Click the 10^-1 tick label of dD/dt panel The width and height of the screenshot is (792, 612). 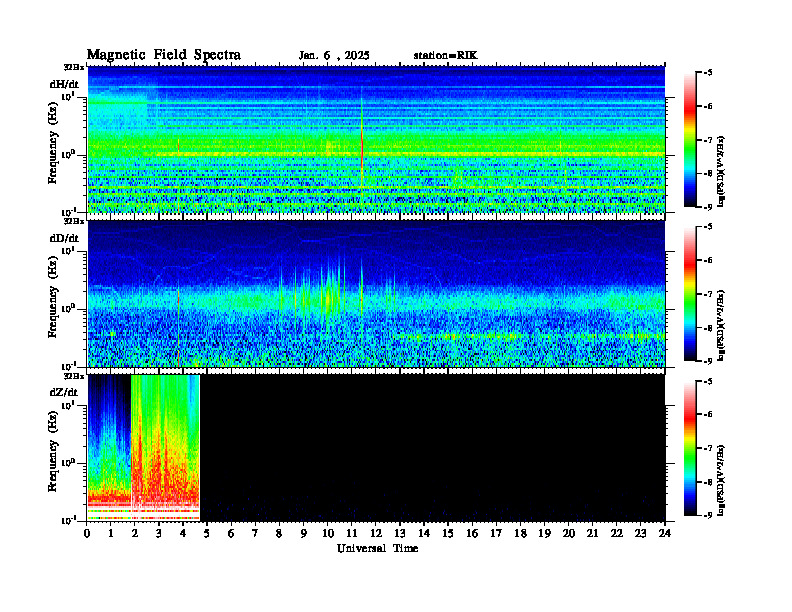tap(68, 366)
